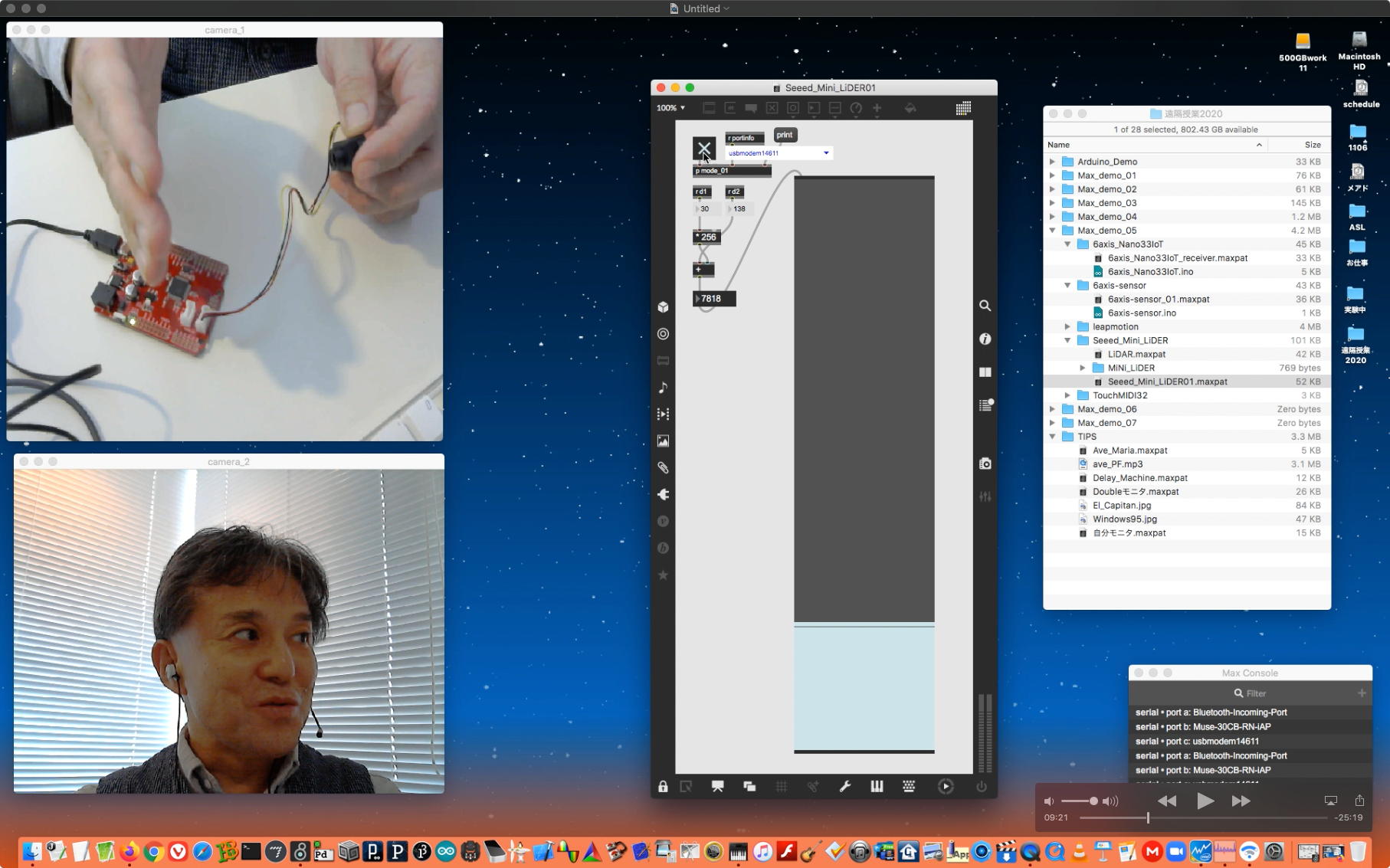
Task: Open Zoom app in the Dock
Action: tap(1175, 851)
